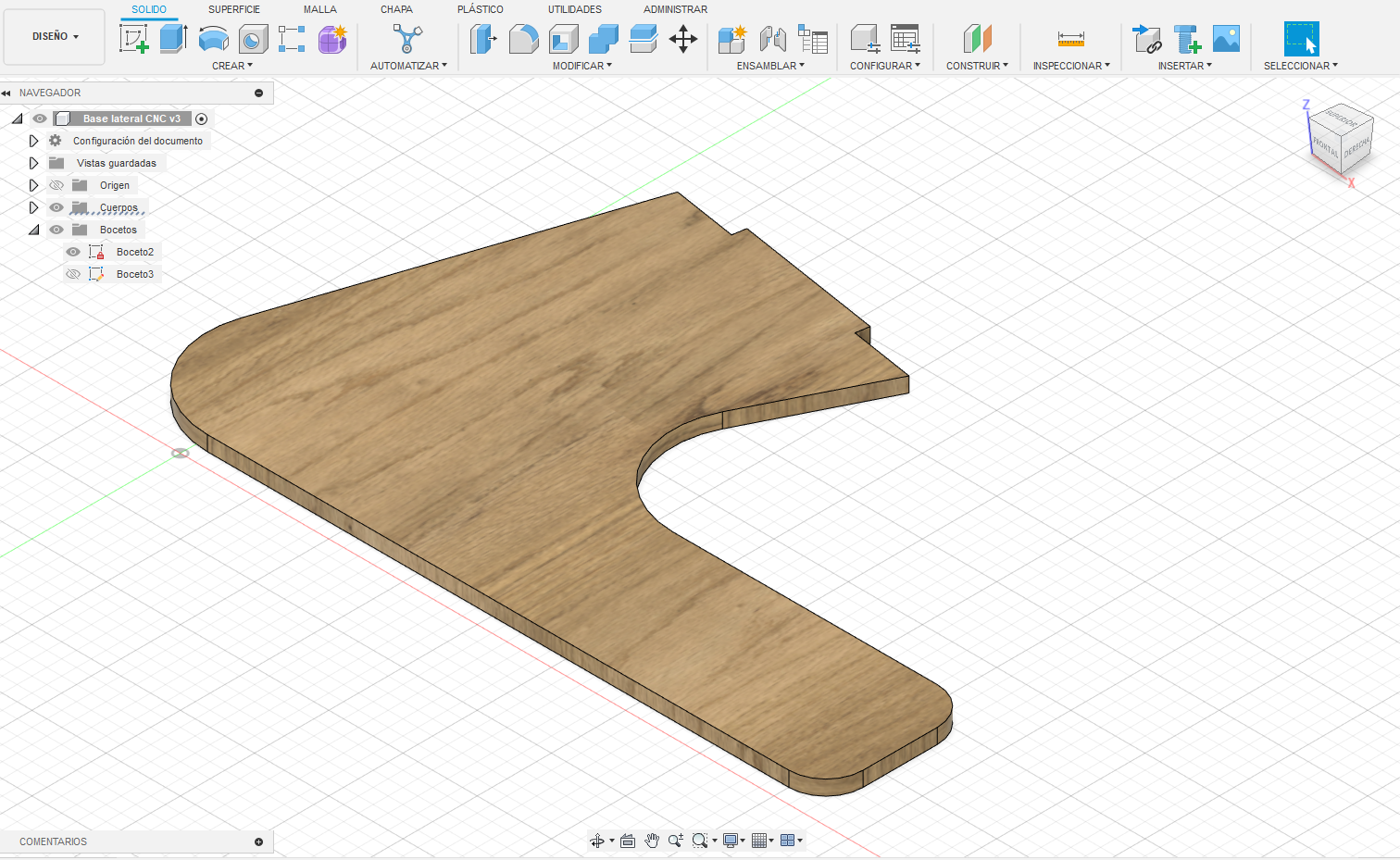The height and width of the screenshot is (860, 1400).
Task: Expand the Origen folder node
Action: click(x=33, y=185)
